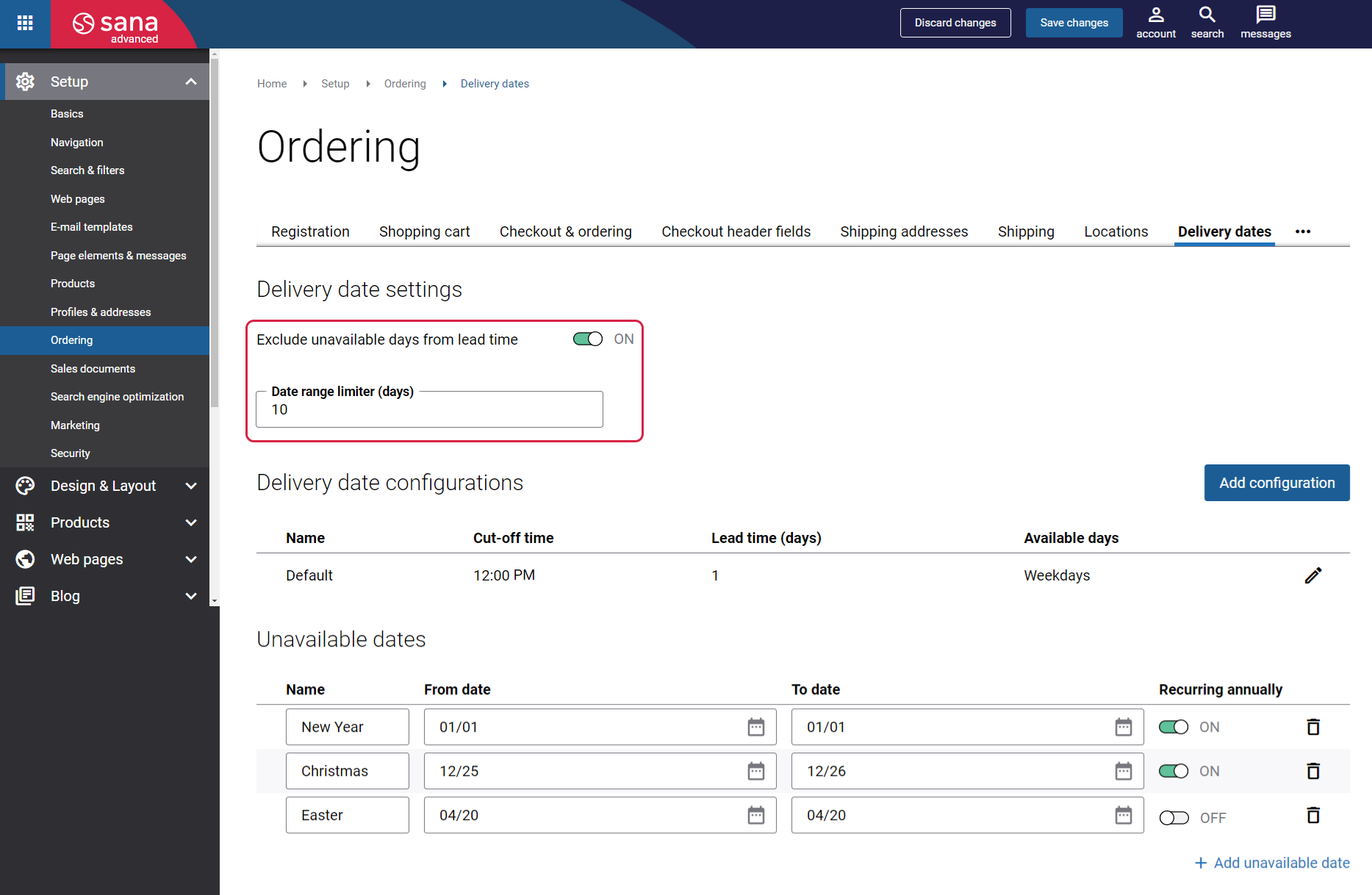
Task: Toggle recurring annually for Christmas
Action: (x=1174, y=771)
